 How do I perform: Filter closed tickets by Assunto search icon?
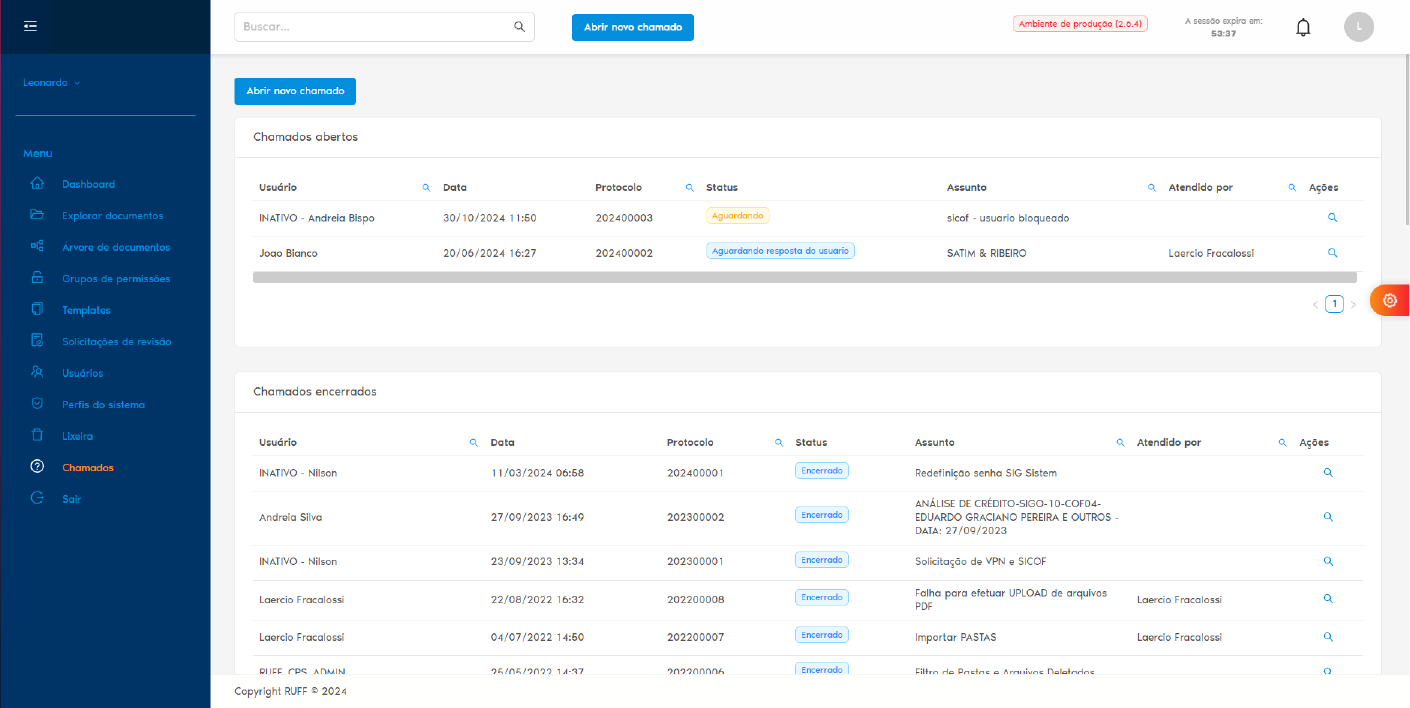pos(1120,443)
